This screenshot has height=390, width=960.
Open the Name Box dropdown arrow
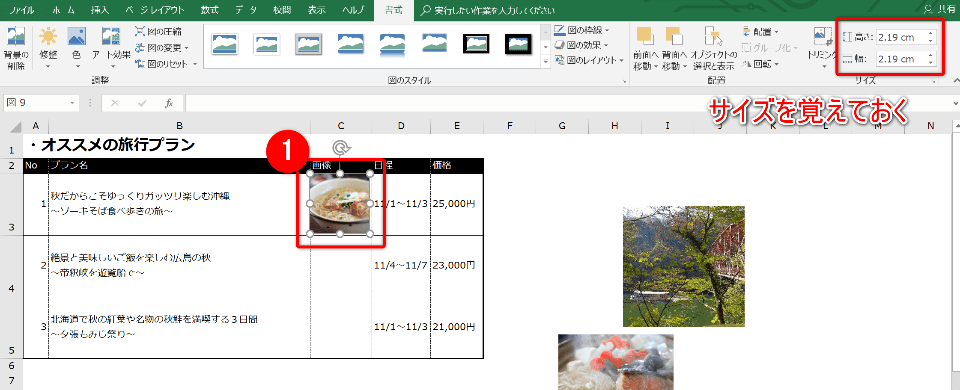click(x=73, y=103)
